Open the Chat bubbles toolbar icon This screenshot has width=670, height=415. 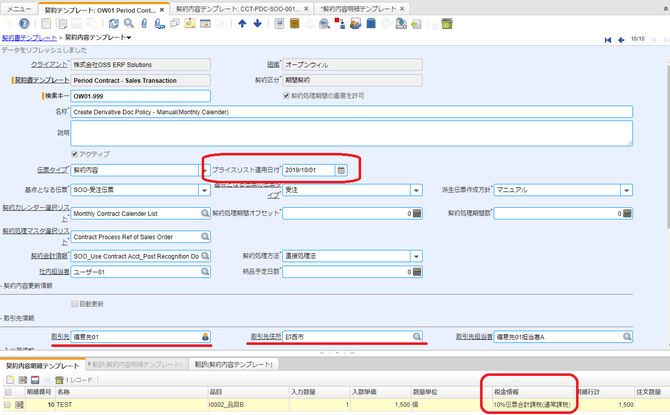(x=175, y=24)
